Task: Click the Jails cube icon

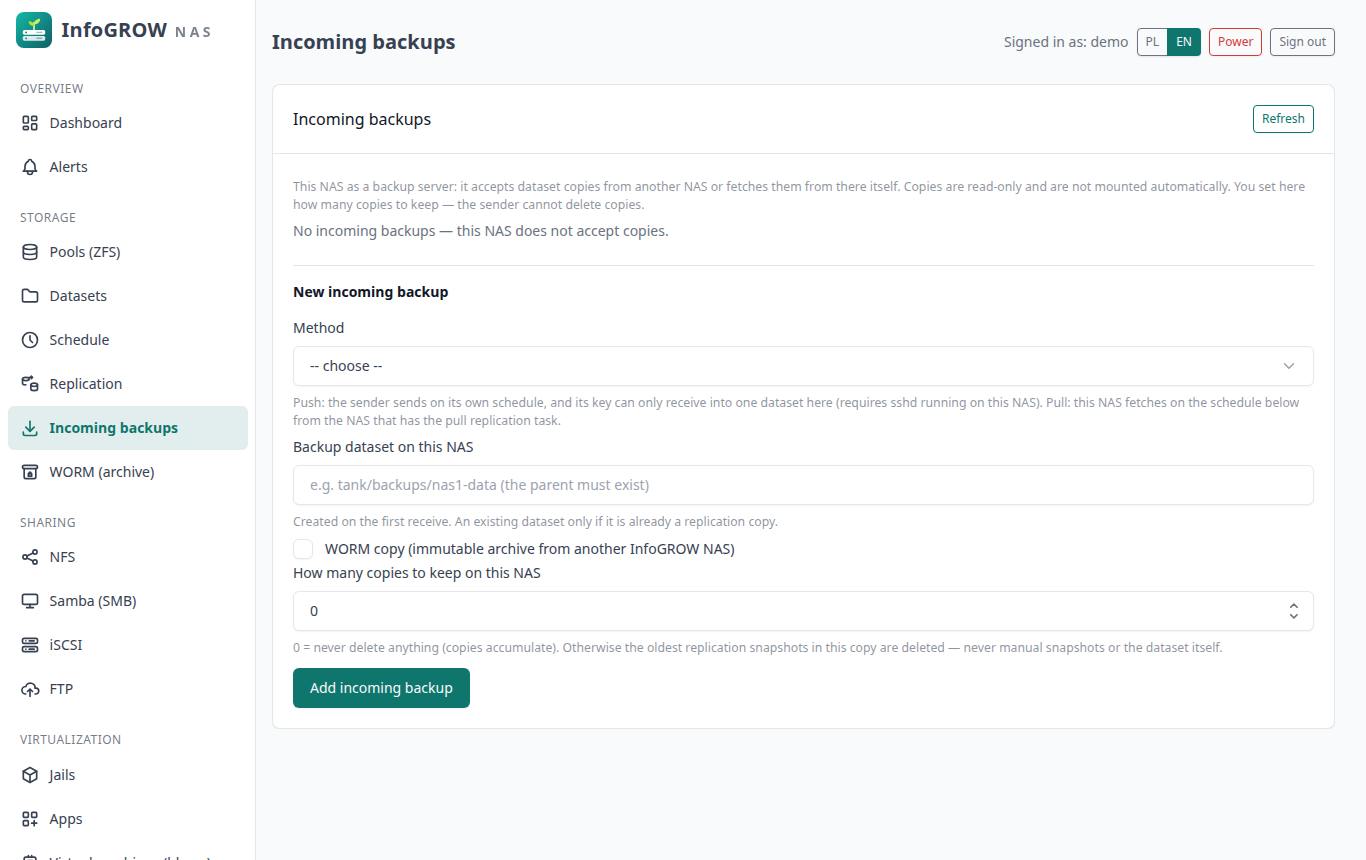Action: click(30, 775)
